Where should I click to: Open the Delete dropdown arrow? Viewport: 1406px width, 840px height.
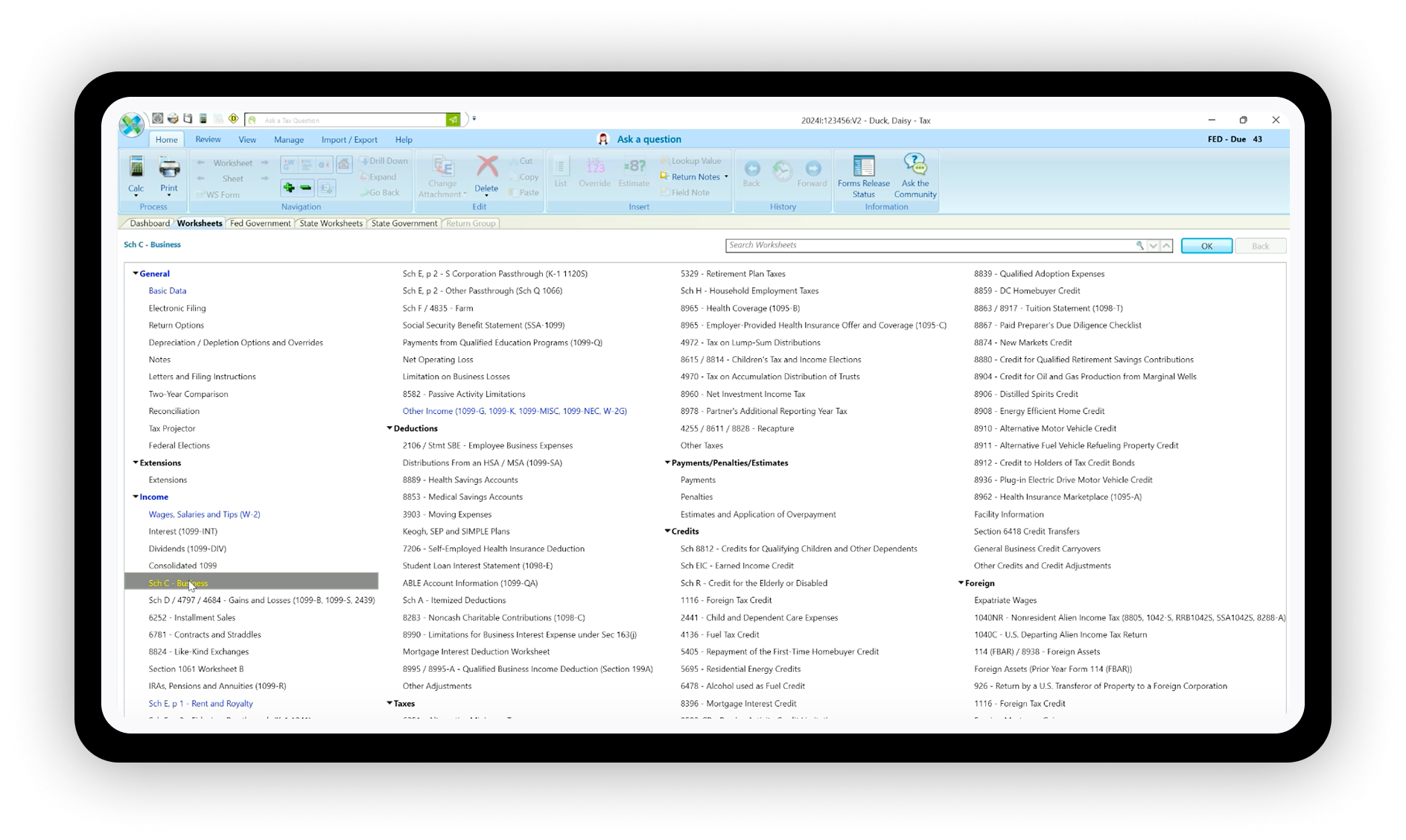coord(486,197)
